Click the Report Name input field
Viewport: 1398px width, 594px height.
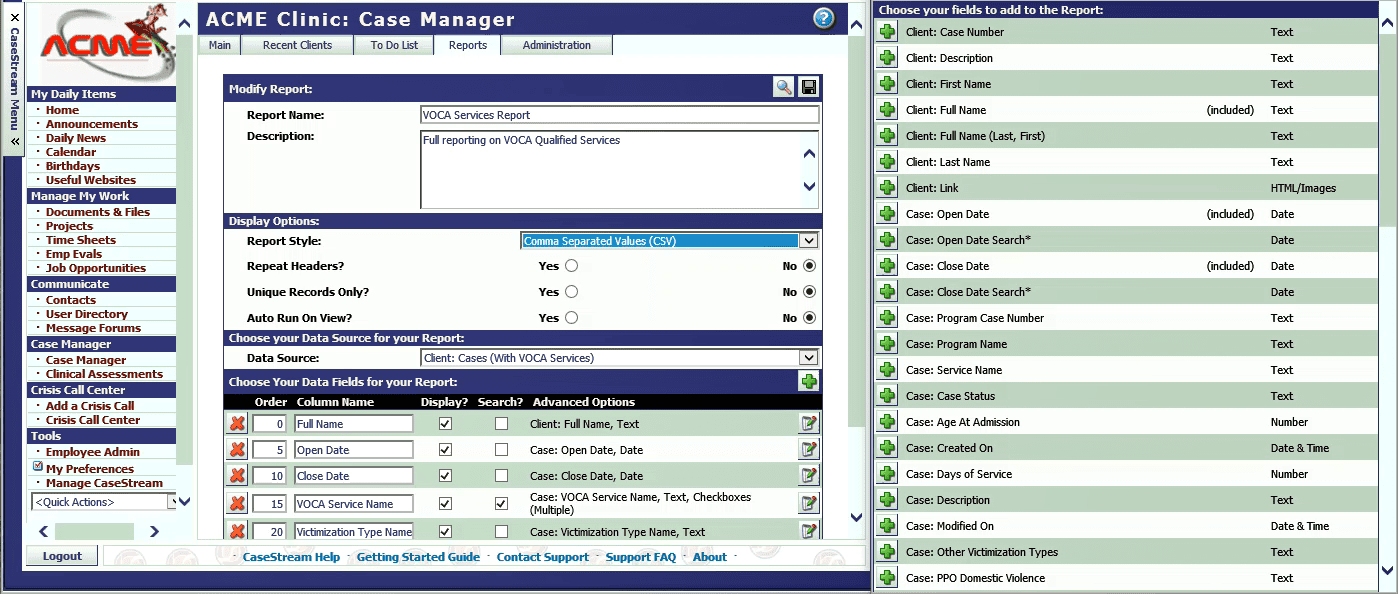[x=620, y=115]
